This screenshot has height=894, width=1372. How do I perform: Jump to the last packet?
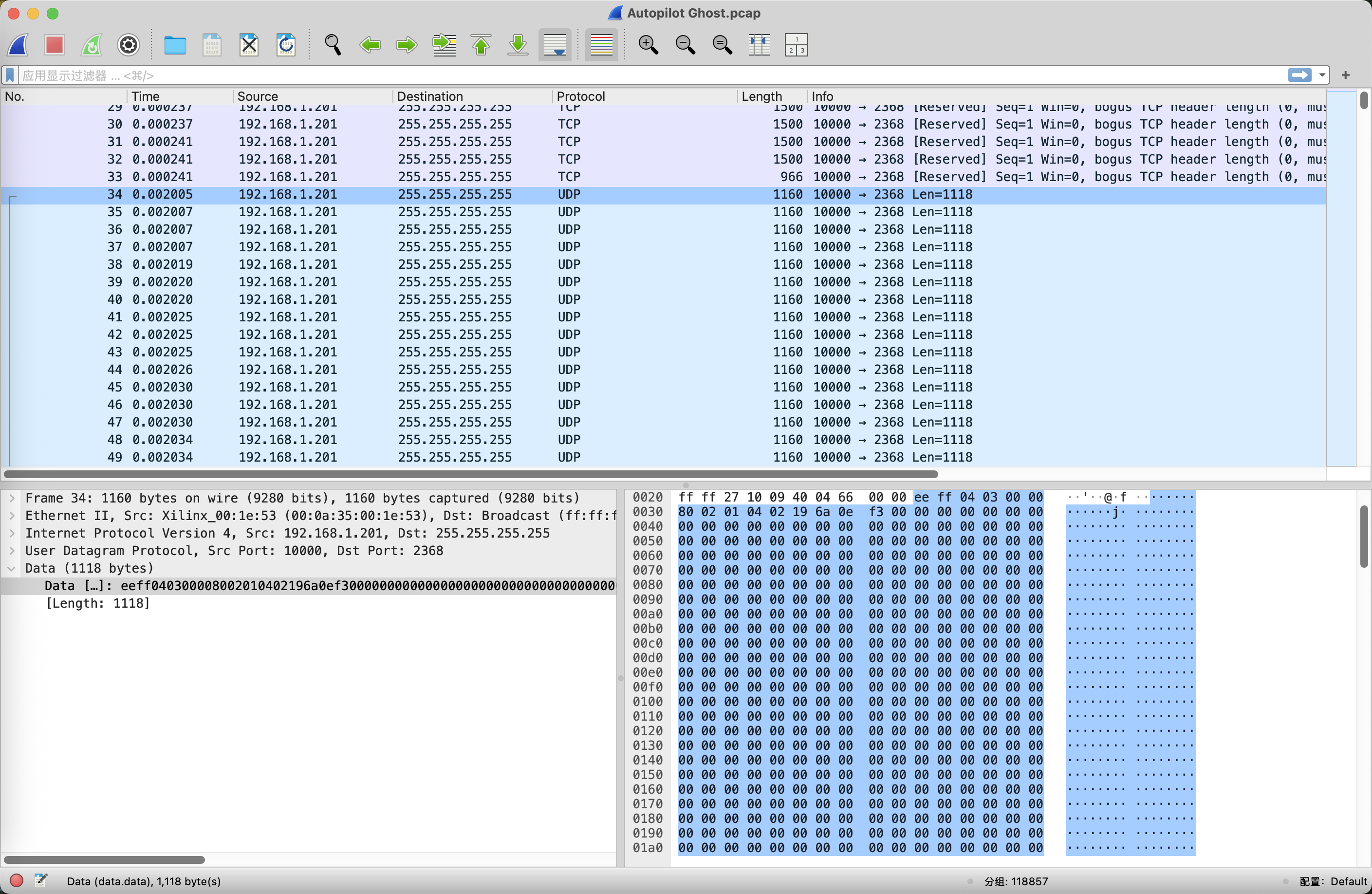pyautogui.click(x=518, y=44)
